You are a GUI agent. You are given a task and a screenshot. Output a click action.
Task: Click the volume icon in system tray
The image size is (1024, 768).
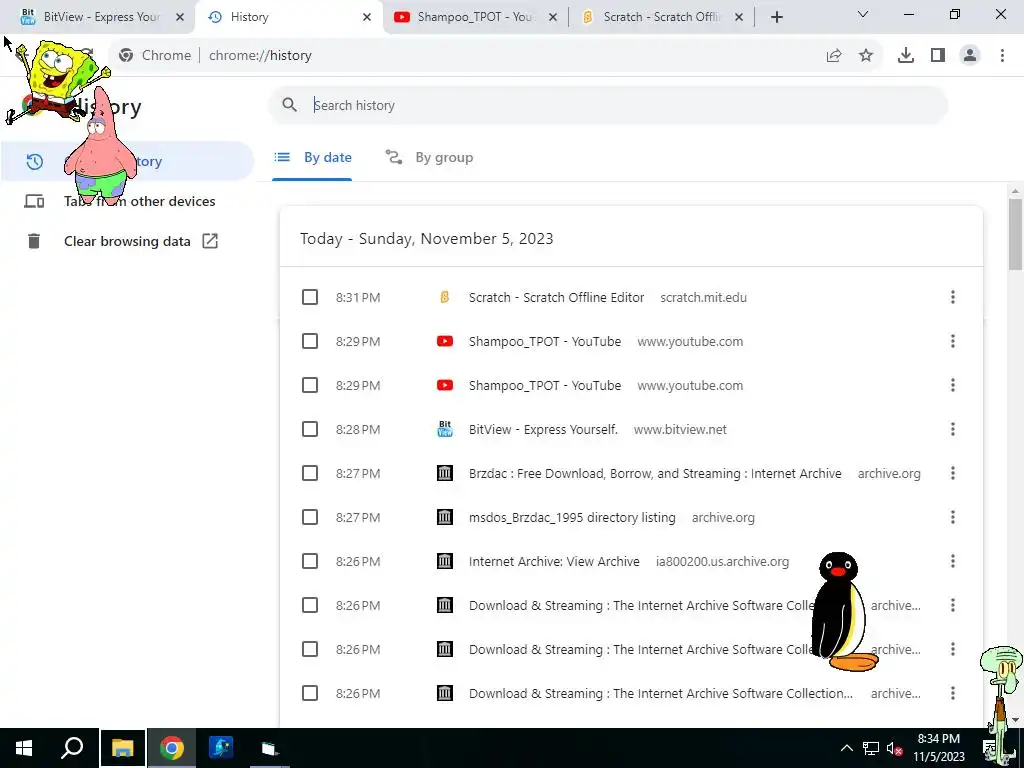coord(894,748)
